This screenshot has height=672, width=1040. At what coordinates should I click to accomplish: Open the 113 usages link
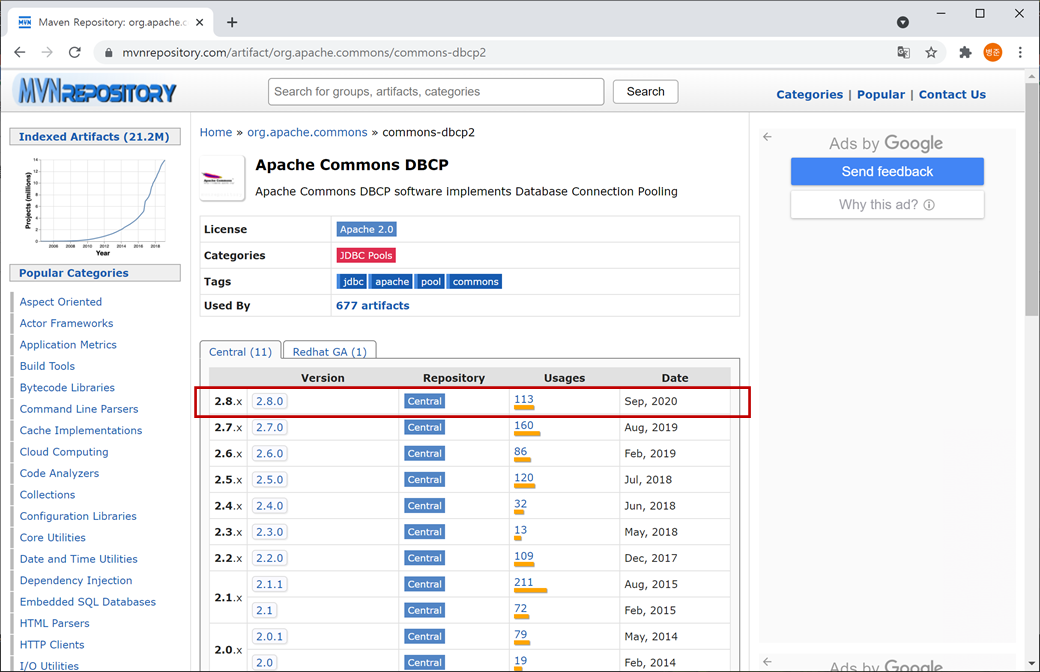click(x=524, y=399)
